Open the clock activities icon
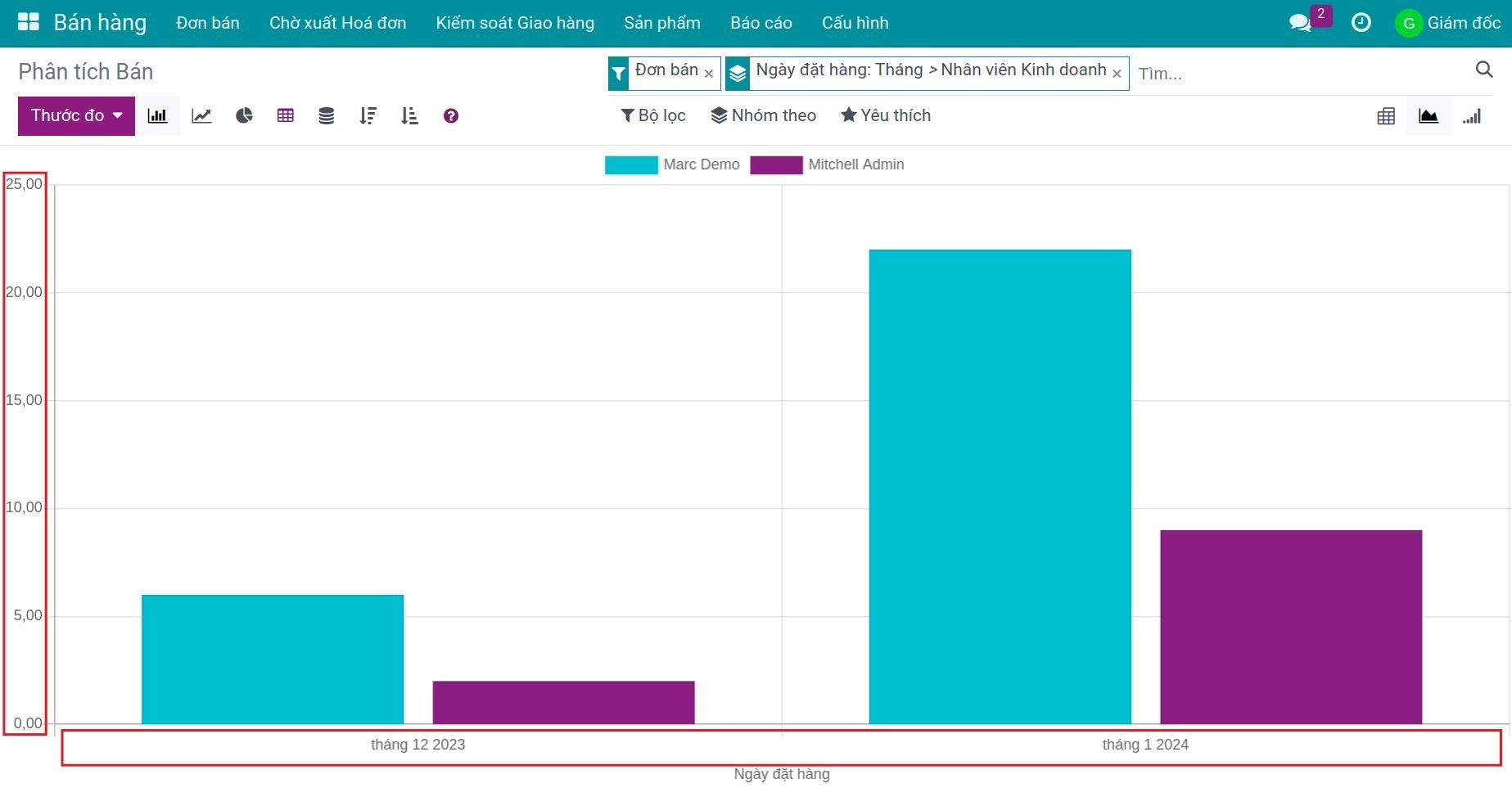The image size is (1512, 788). (1361, 23)
